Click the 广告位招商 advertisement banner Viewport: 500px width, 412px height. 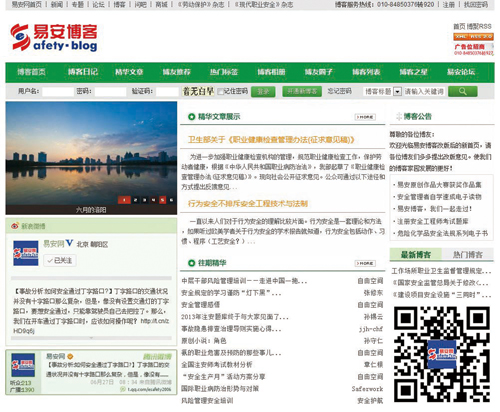pos(473,49)
